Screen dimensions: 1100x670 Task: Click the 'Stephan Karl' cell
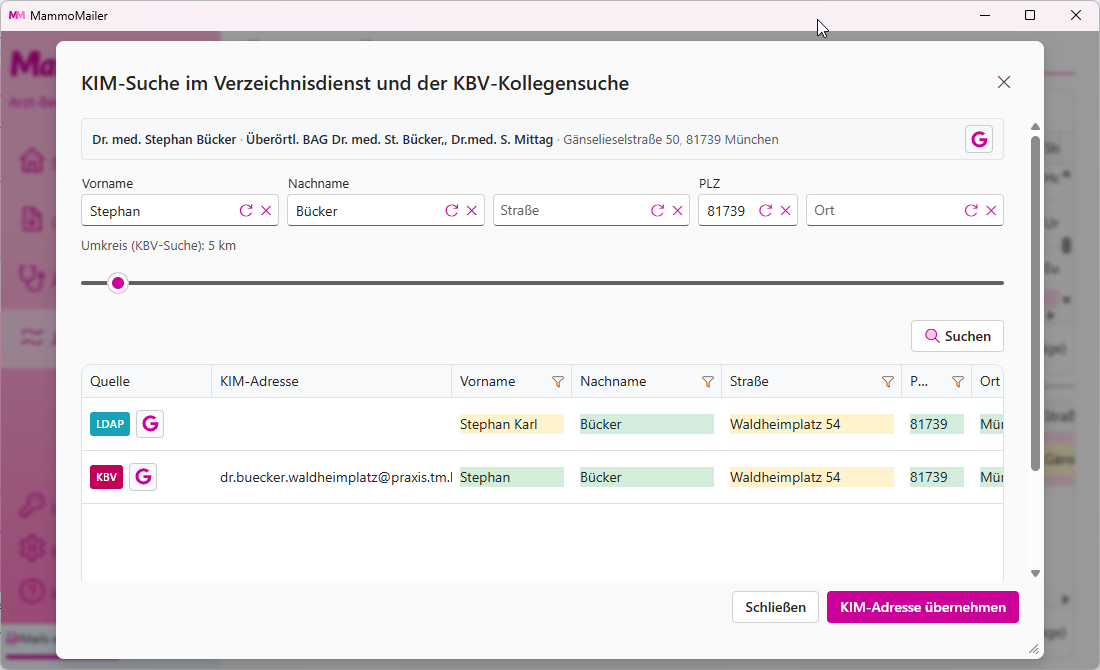(511, 424)
